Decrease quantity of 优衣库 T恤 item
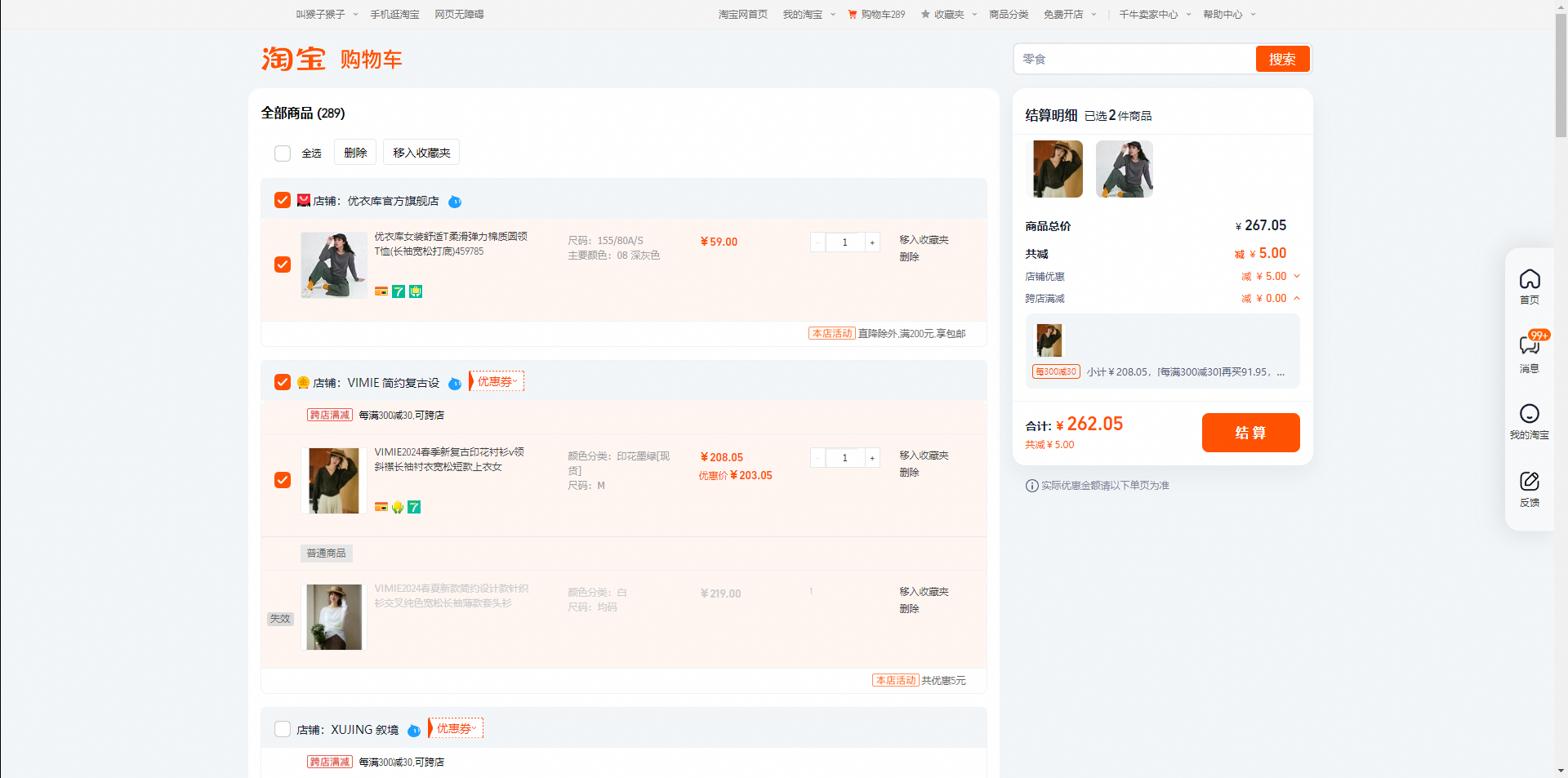Screen dimensions: 1568x778 point(817,242)
